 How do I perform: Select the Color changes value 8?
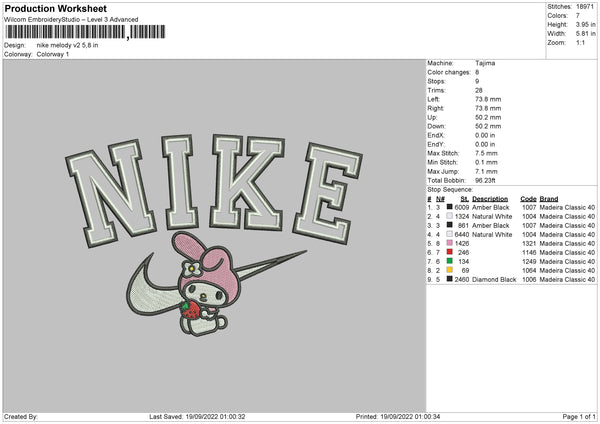[x=477, y=72]
